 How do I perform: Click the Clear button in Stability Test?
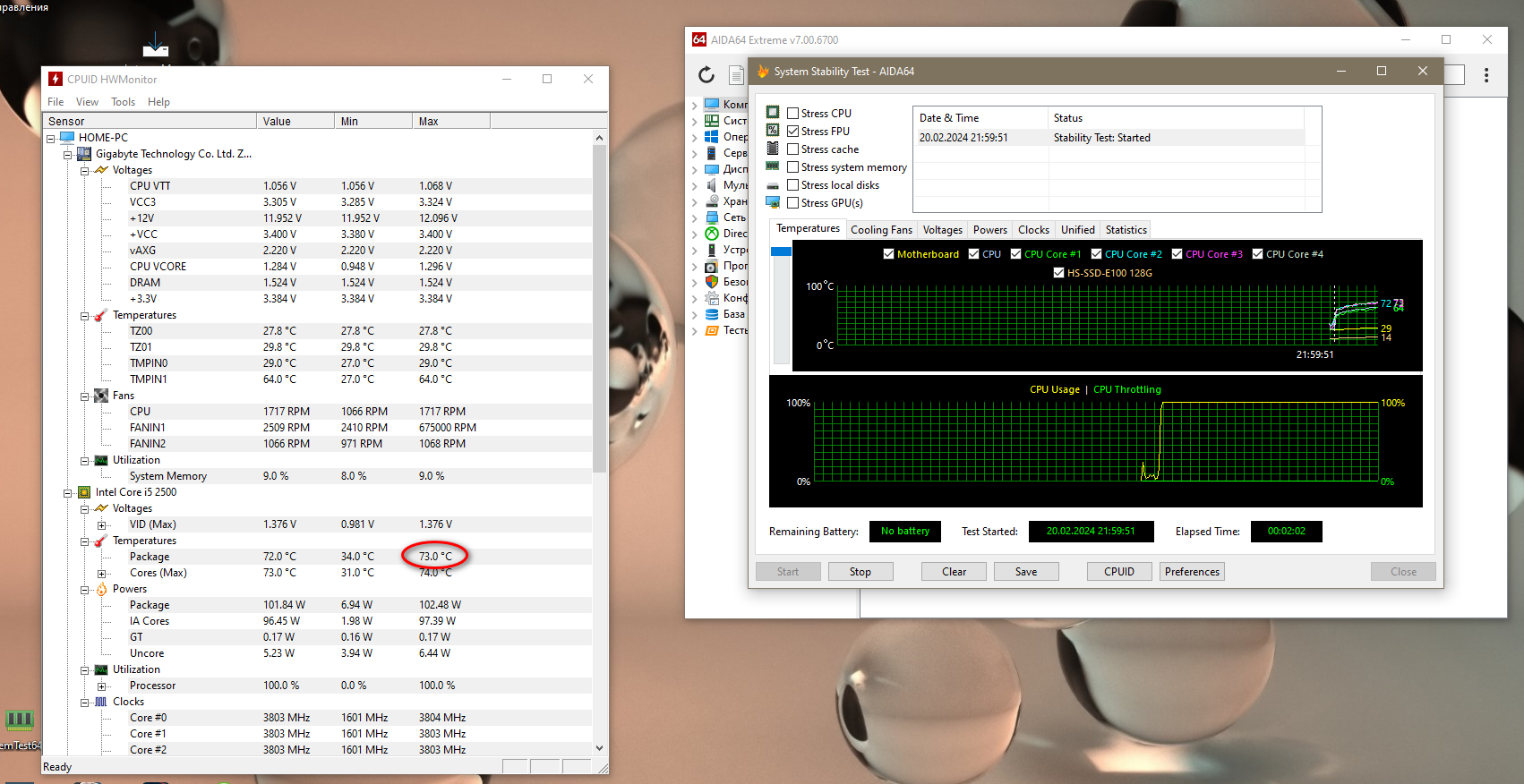coord(955,572)
